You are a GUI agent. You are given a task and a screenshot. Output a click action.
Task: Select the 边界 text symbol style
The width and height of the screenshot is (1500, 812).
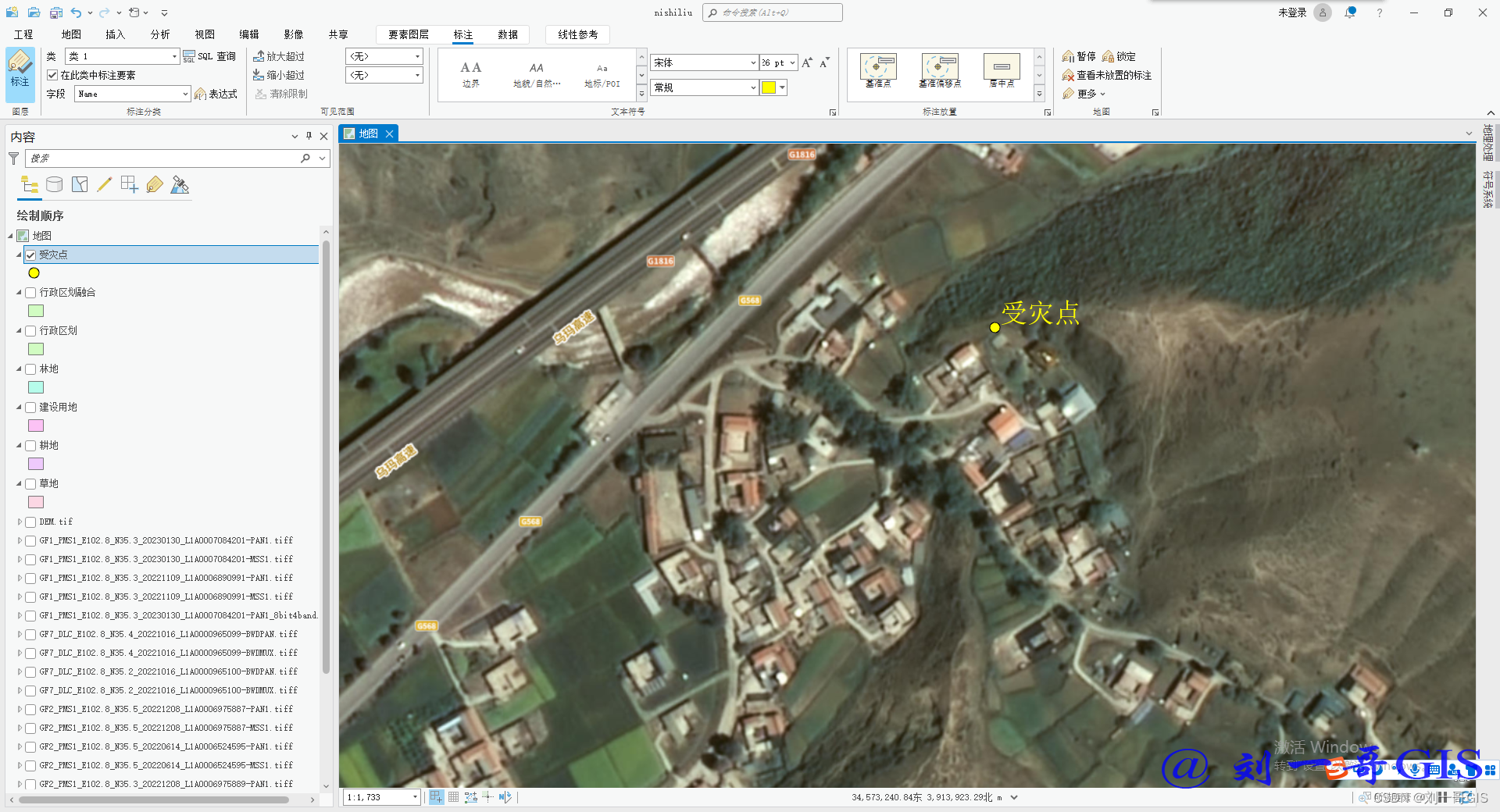(x=471, y=74)
